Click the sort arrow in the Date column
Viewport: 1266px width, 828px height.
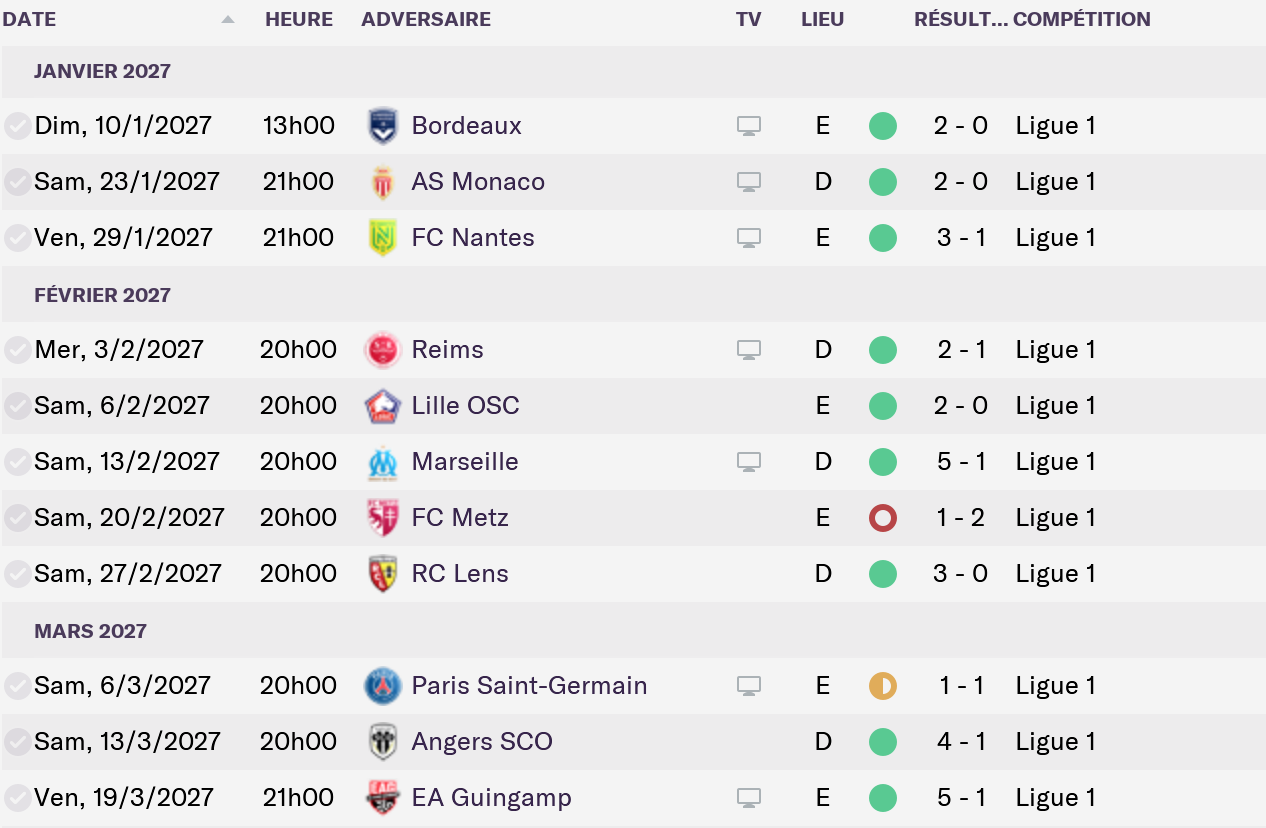(228, 19)
